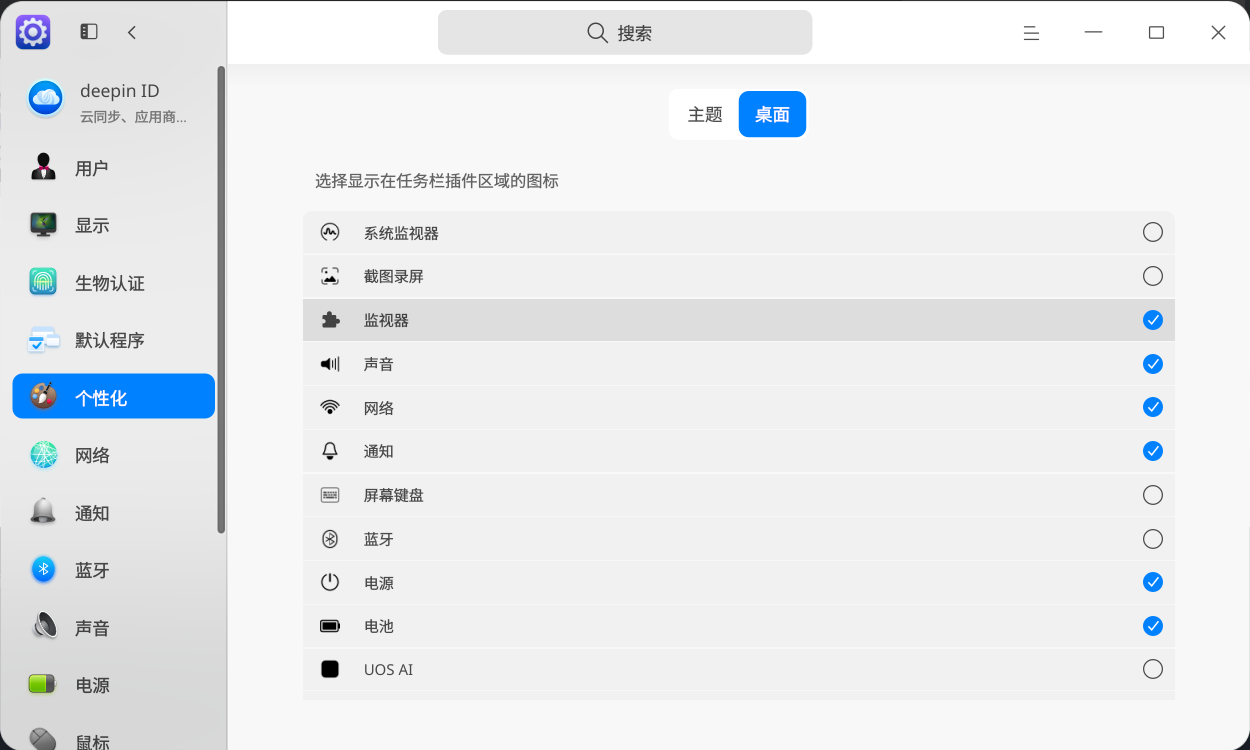Screen dimensions: 1250x750
Task: Select the 截图录屏 row label
Action: pyautogui.click(x=394, y=277)
